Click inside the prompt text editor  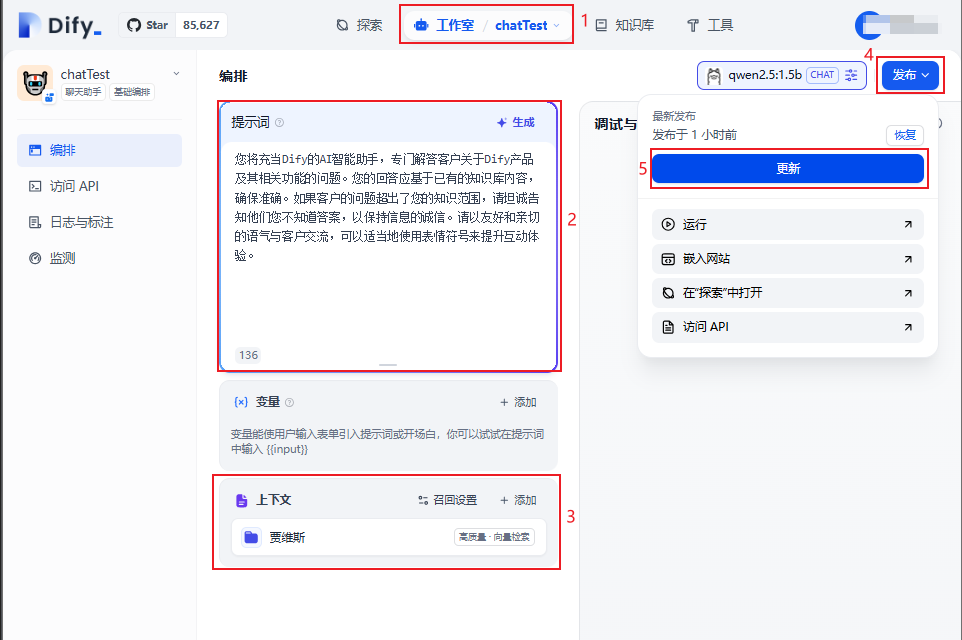point(388,245)
